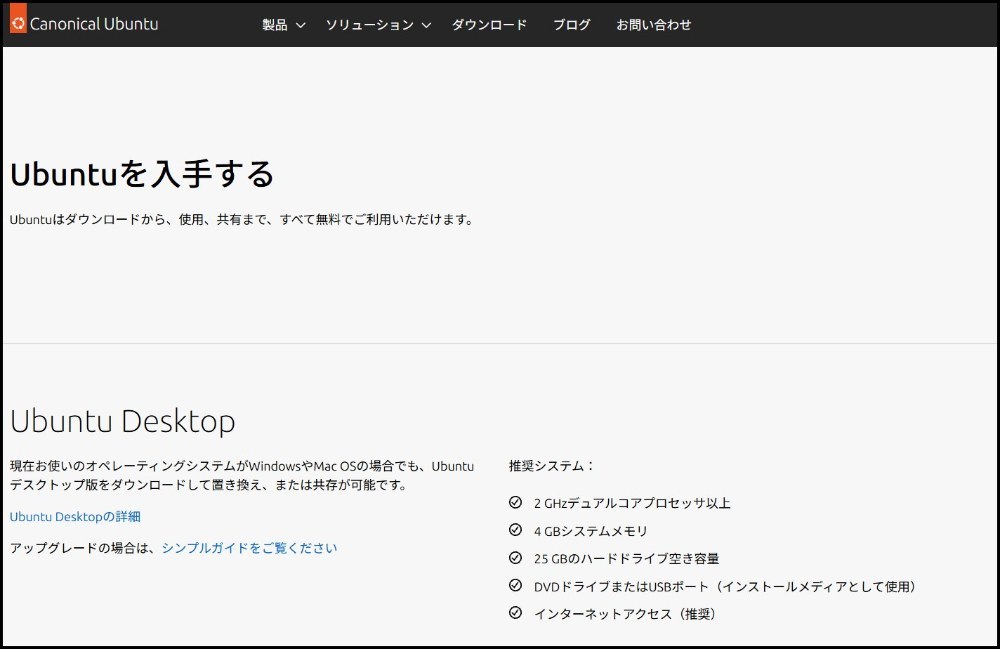The image size is (1000, 649).
Task: Click the Ubuntu Desktop section heading
Action: 122,421
